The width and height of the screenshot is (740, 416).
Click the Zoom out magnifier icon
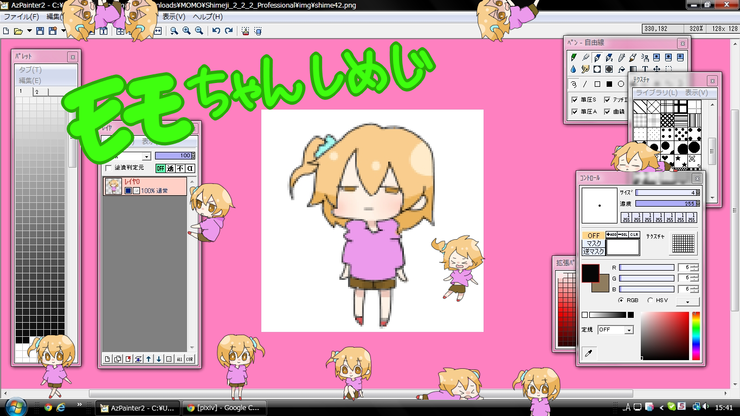point(199,31)
